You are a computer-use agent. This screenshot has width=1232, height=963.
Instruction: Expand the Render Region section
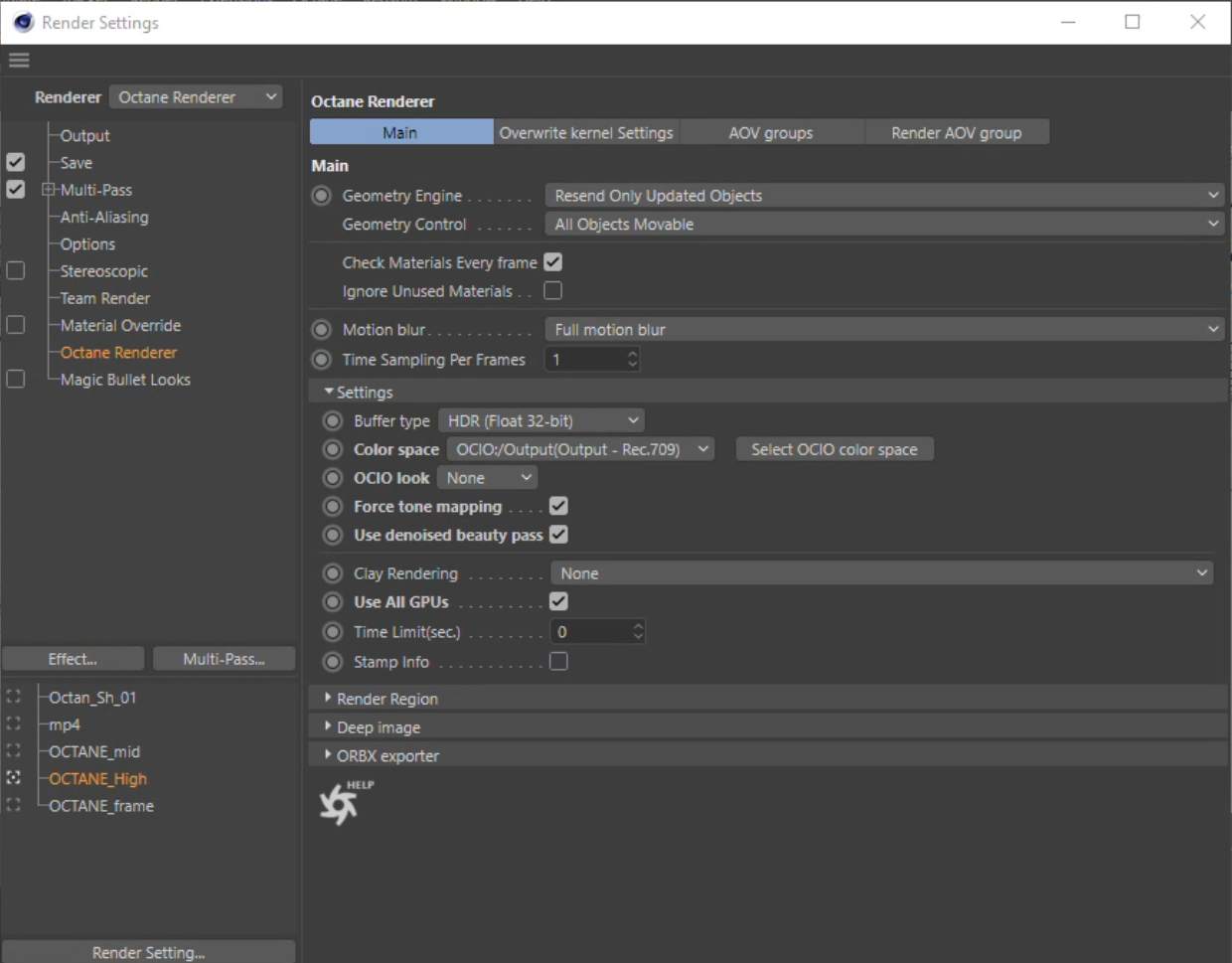click(329, 698)
